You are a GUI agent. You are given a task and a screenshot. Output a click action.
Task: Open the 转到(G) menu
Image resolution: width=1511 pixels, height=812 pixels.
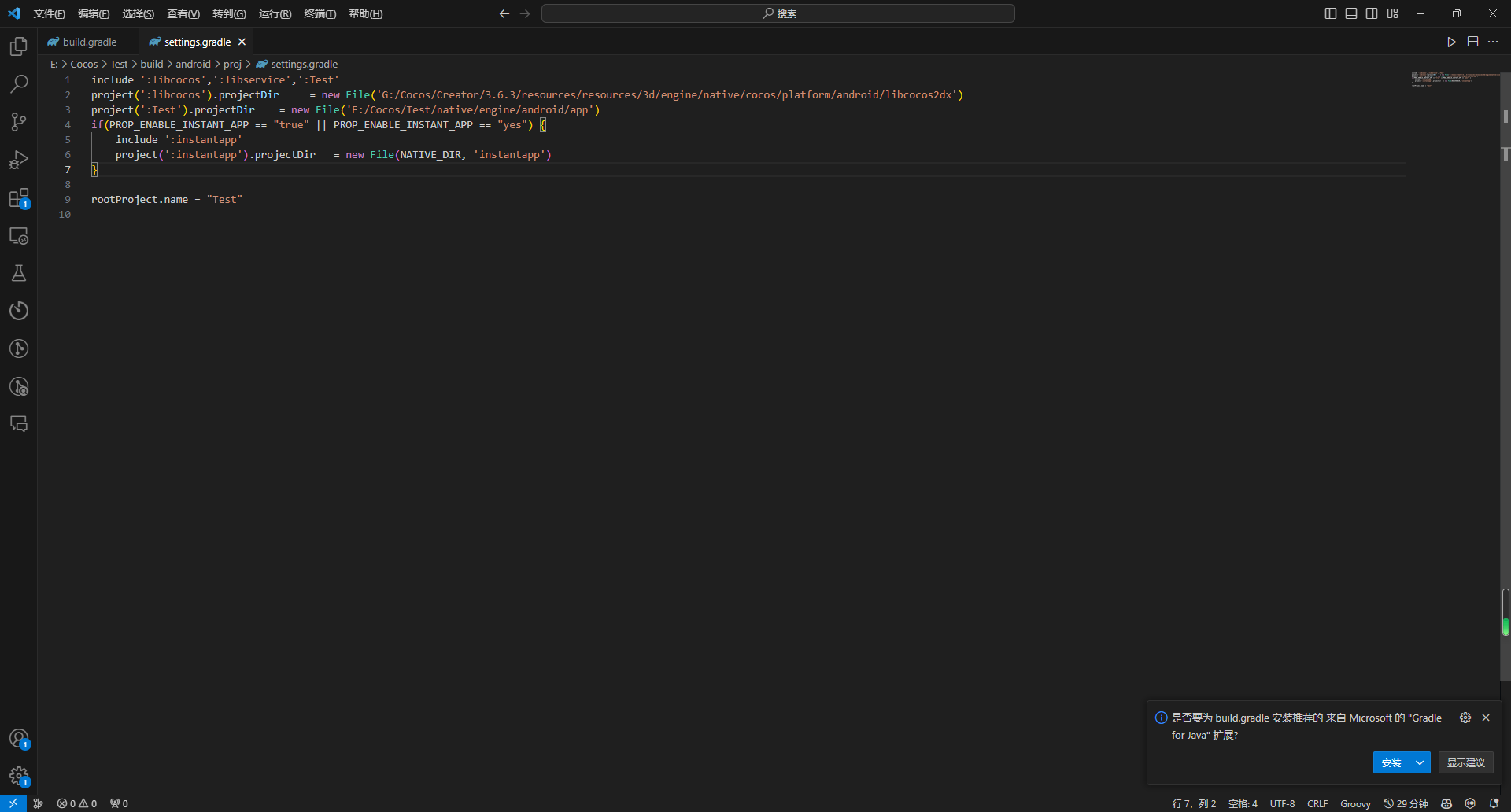[x=229, y=13]
